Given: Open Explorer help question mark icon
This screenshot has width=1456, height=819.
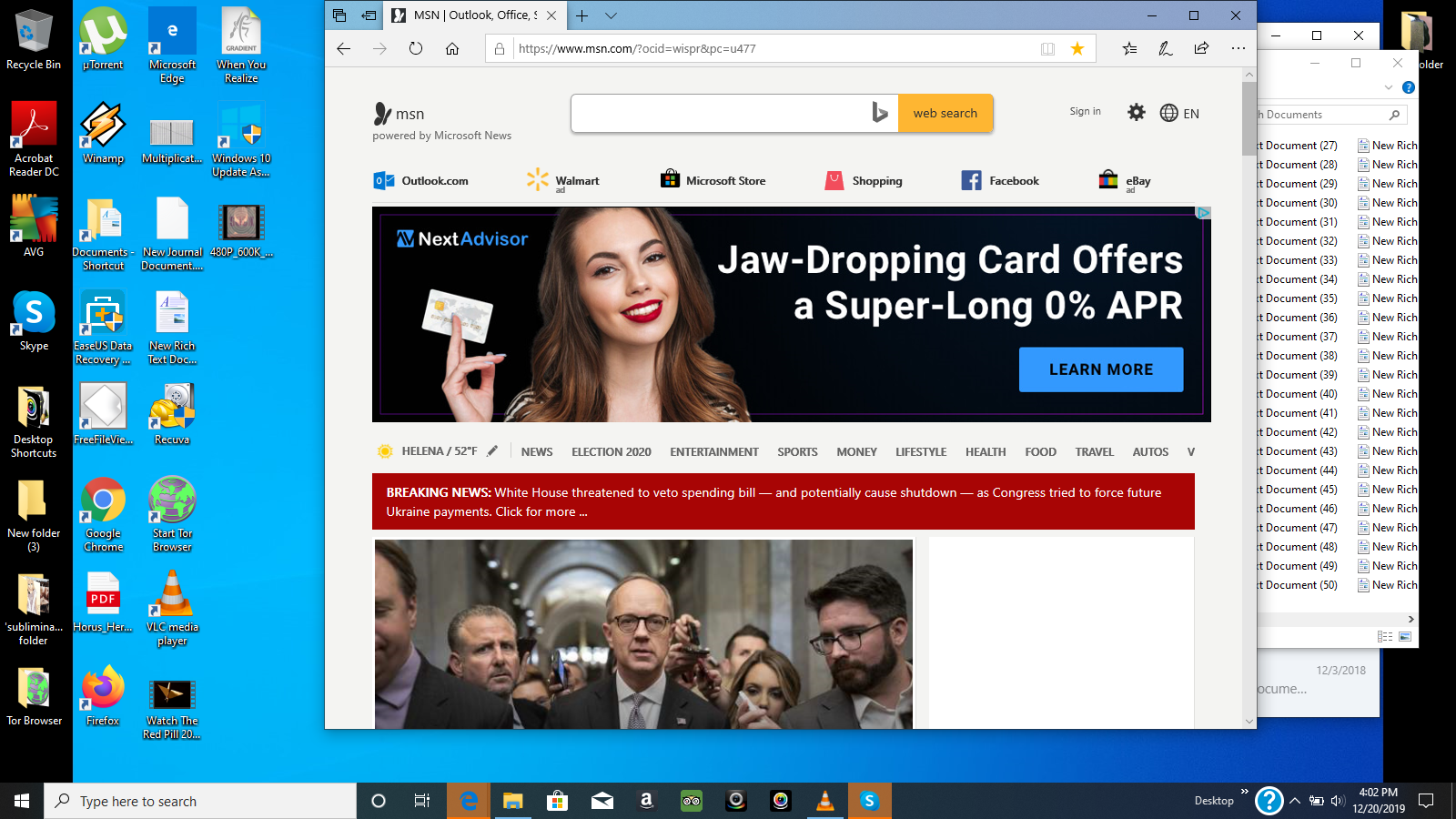Looking at the screenshot, I should (1409, 87).
